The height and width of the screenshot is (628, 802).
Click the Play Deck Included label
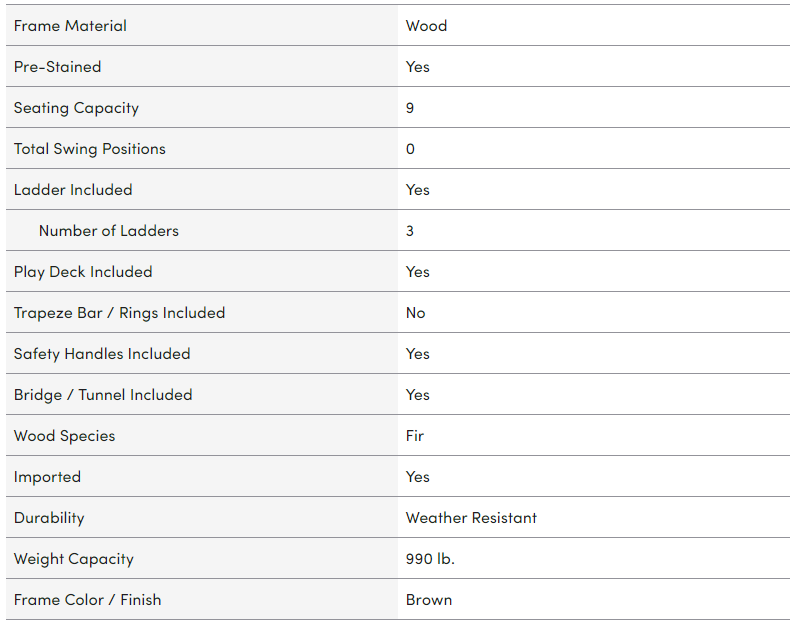coord(83,272)
